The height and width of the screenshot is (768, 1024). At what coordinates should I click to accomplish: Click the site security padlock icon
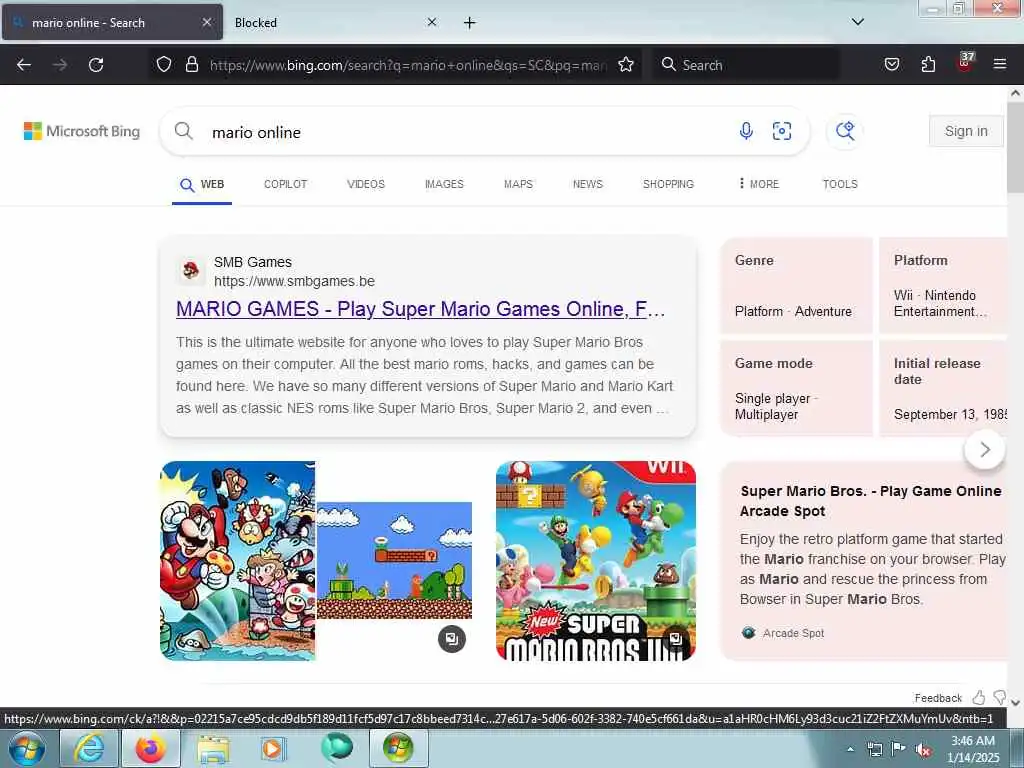(191, 64)
